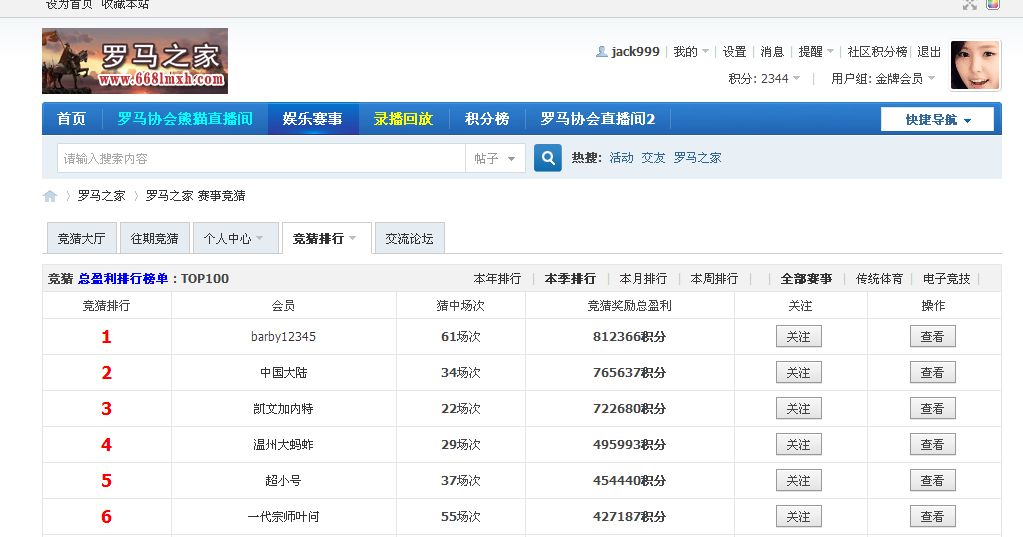The height and width of the screenshot is (537, 1023).
Task: Expand the 提醒 notifications dropdown
Action: [816, 52]
